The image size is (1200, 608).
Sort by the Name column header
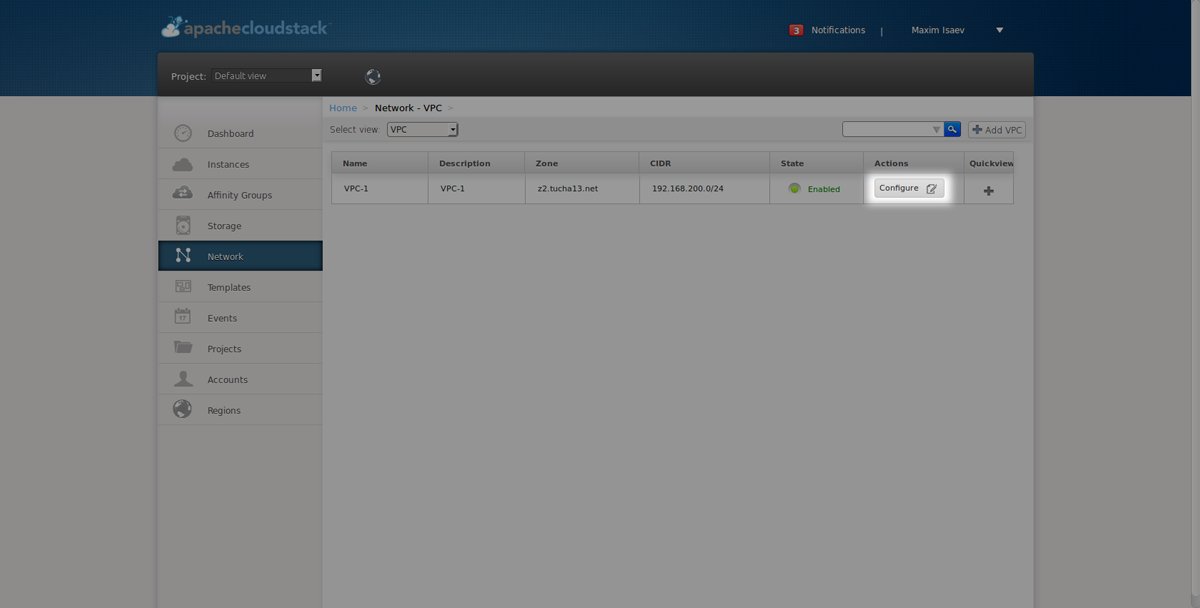pos(380,163)
